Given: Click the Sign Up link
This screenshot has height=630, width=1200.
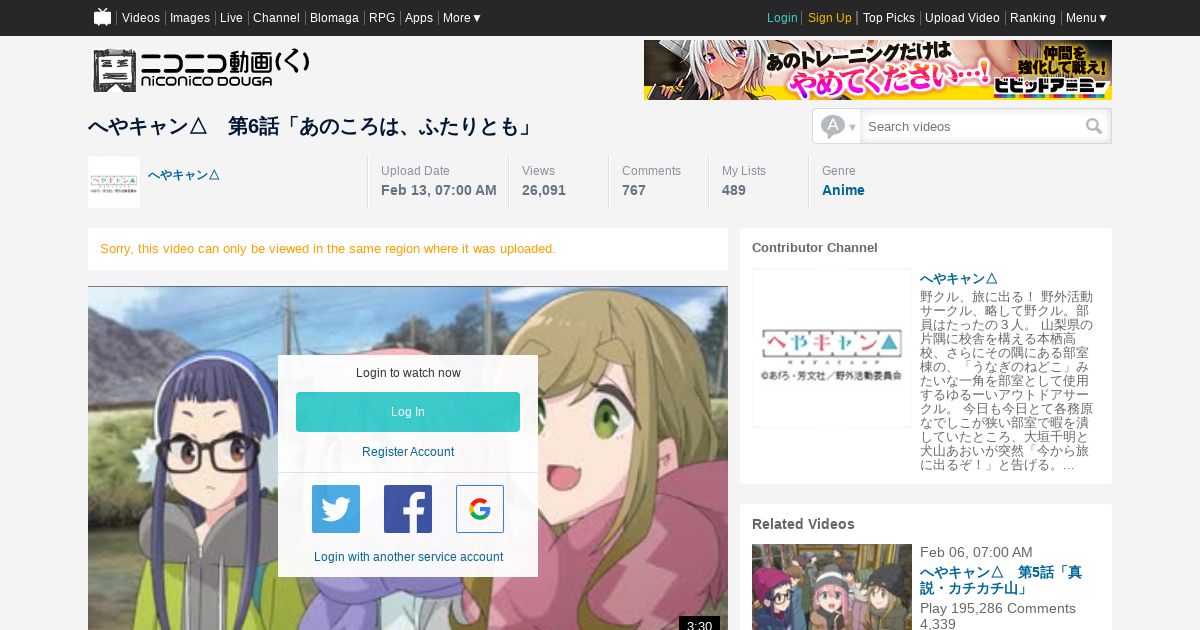Looking at the screenshot, I should [x=830, y=18].
